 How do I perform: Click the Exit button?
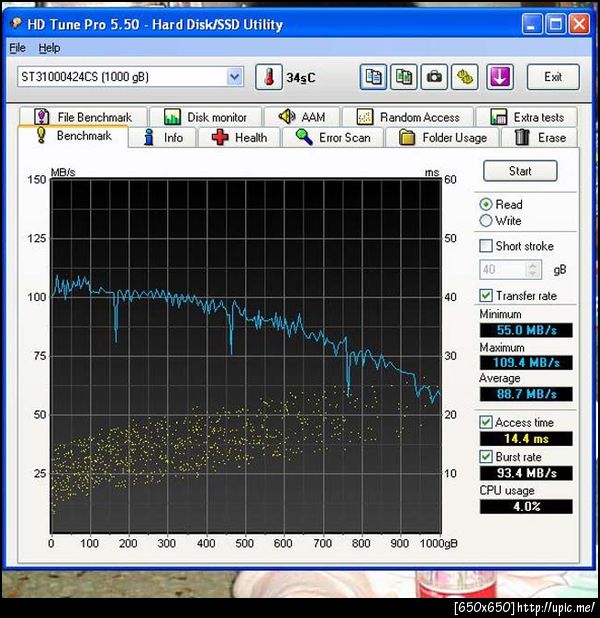(553, 77)
